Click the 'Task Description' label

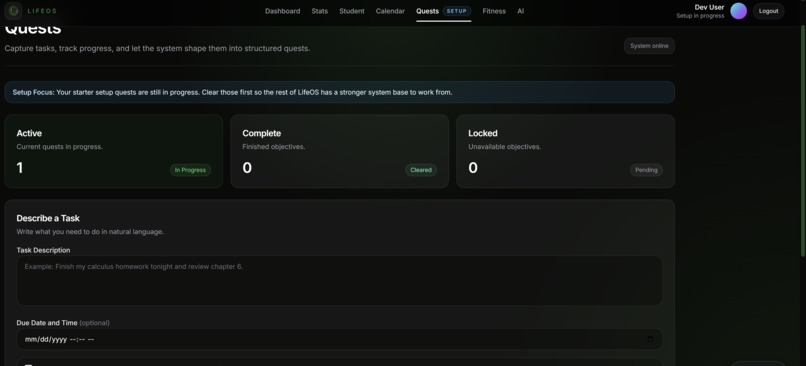(x=43, y=250)
